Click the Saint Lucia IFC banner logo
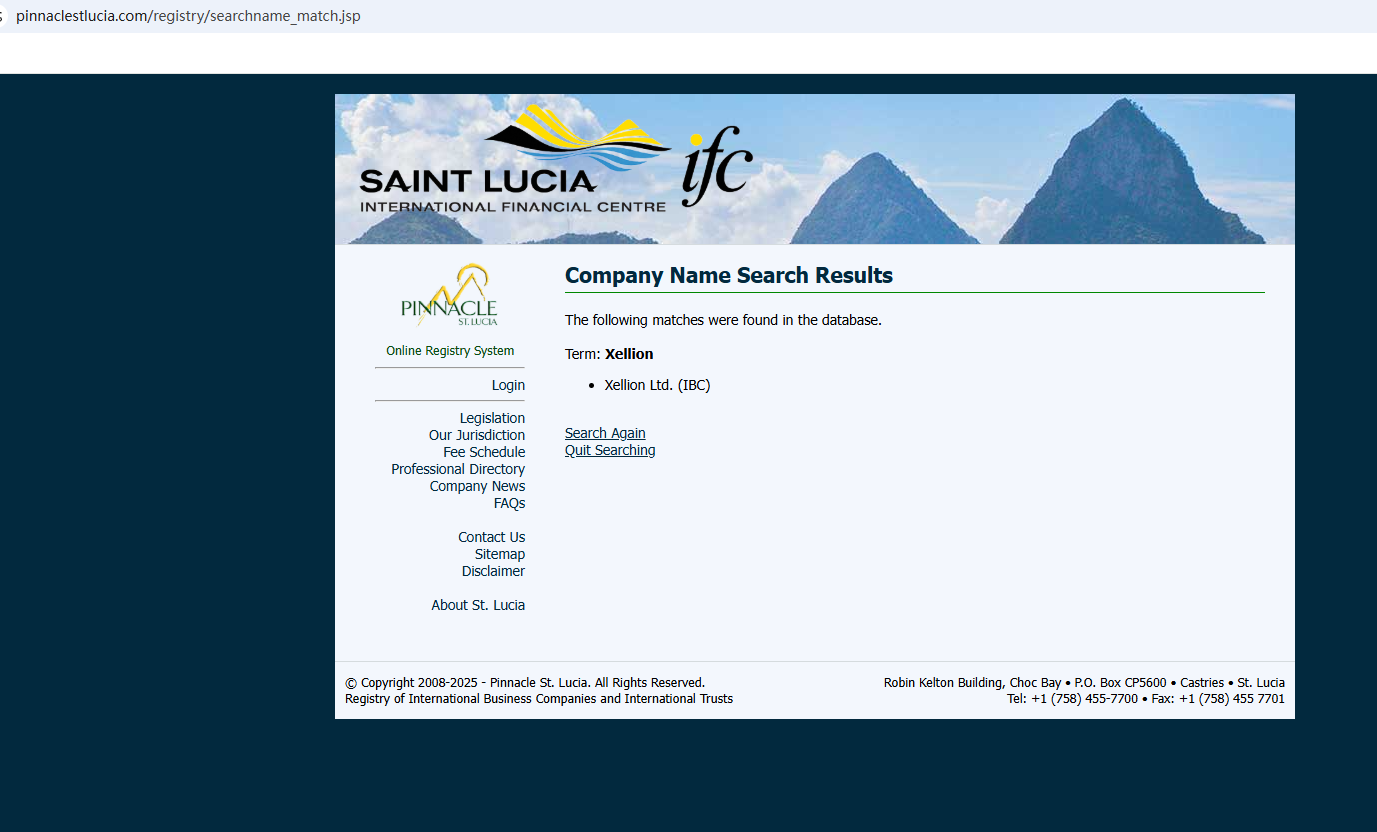This screenshot has height=832, width=1377. tap(555, 160)
